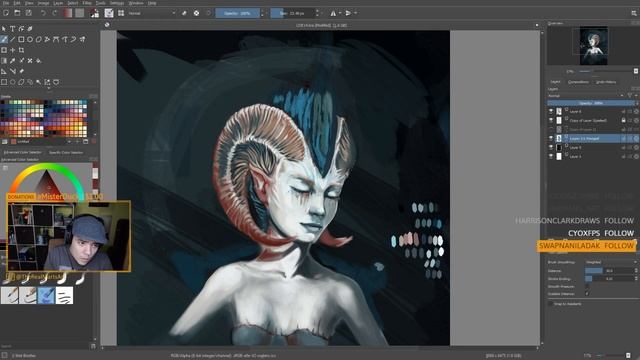Select the Rectangle shape tool
Screen dimensions: 640x360
tap(21, 39)
